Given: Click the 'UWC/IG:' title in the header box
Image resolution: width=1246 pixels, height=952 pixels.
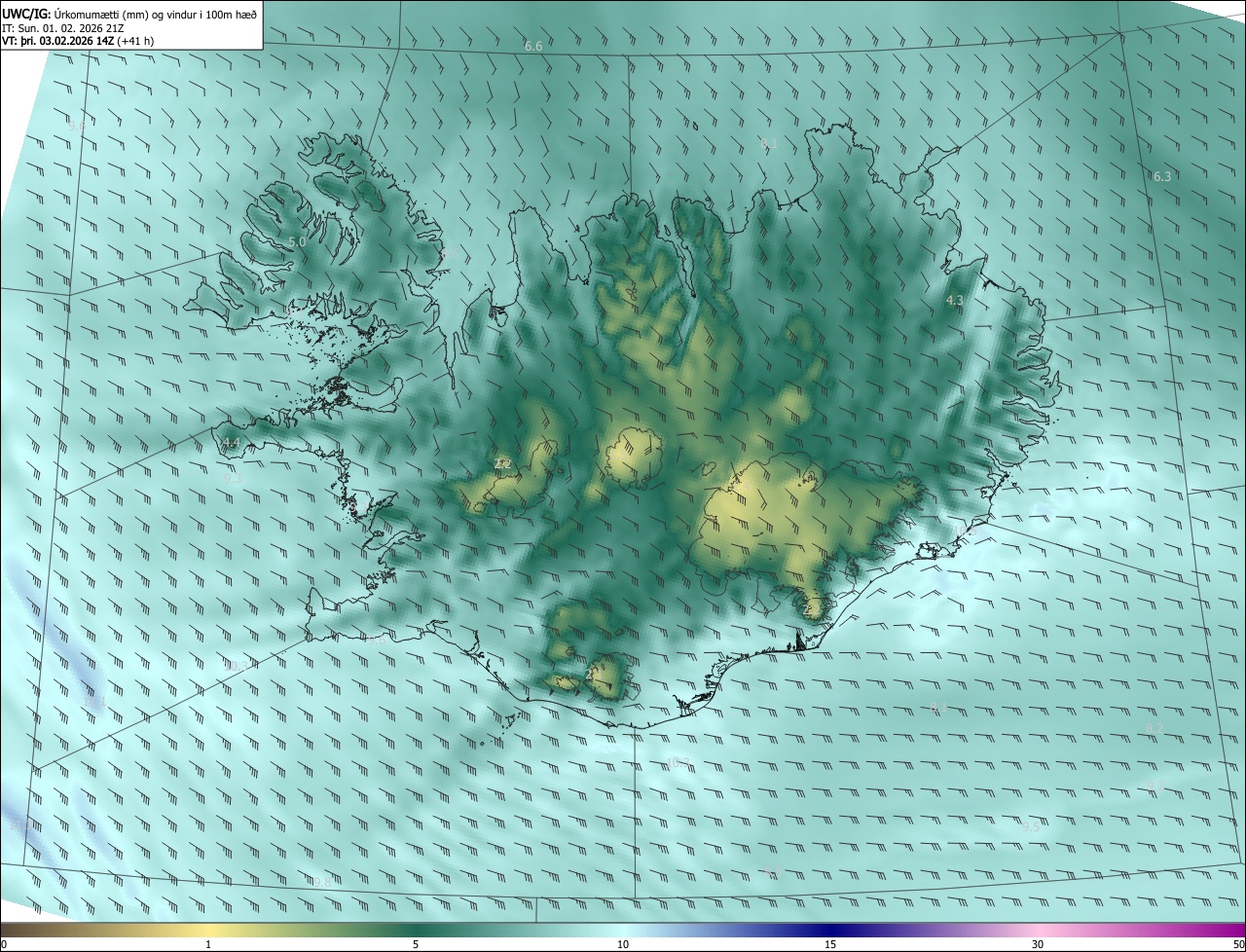Looking at the screenshot, I should pyautogui.click(x=25, y=15).
